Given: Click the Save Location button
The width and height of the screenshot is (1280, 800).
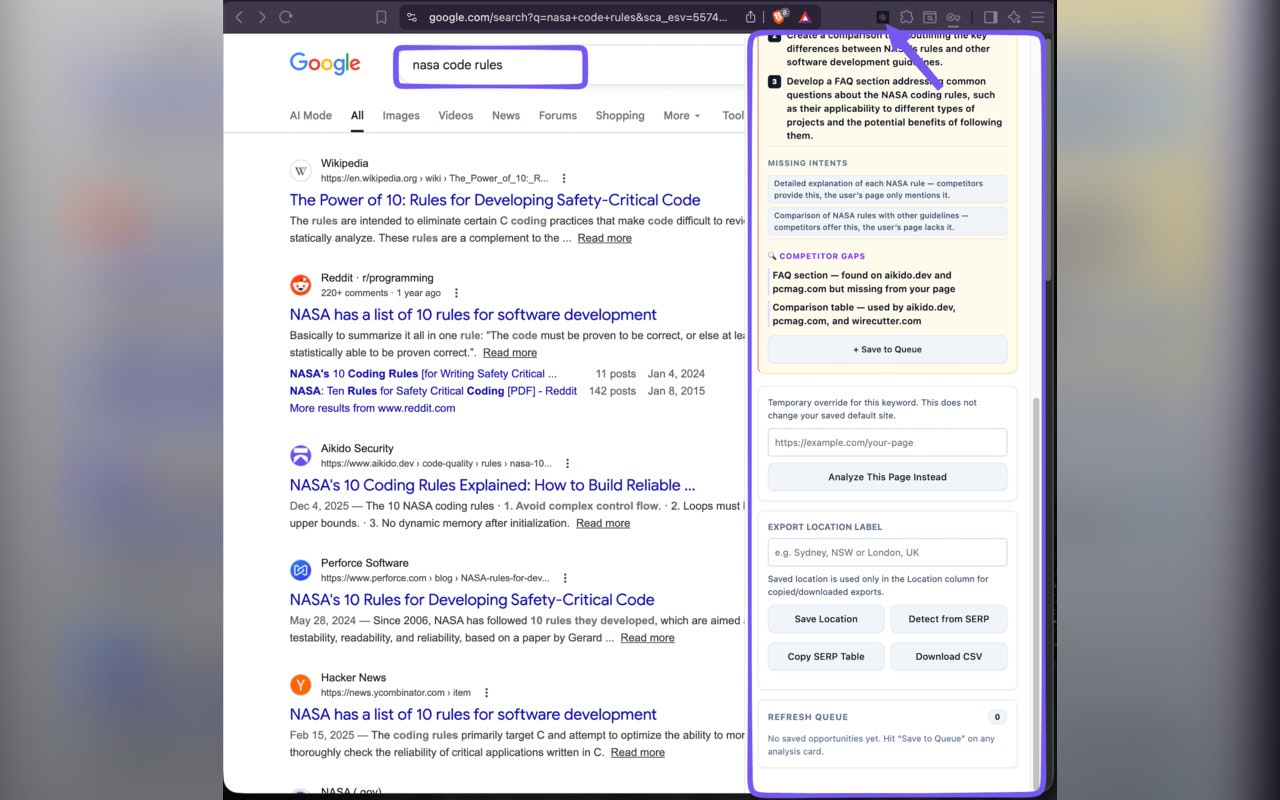Looking at the screenshot, I should coord(826,619).
